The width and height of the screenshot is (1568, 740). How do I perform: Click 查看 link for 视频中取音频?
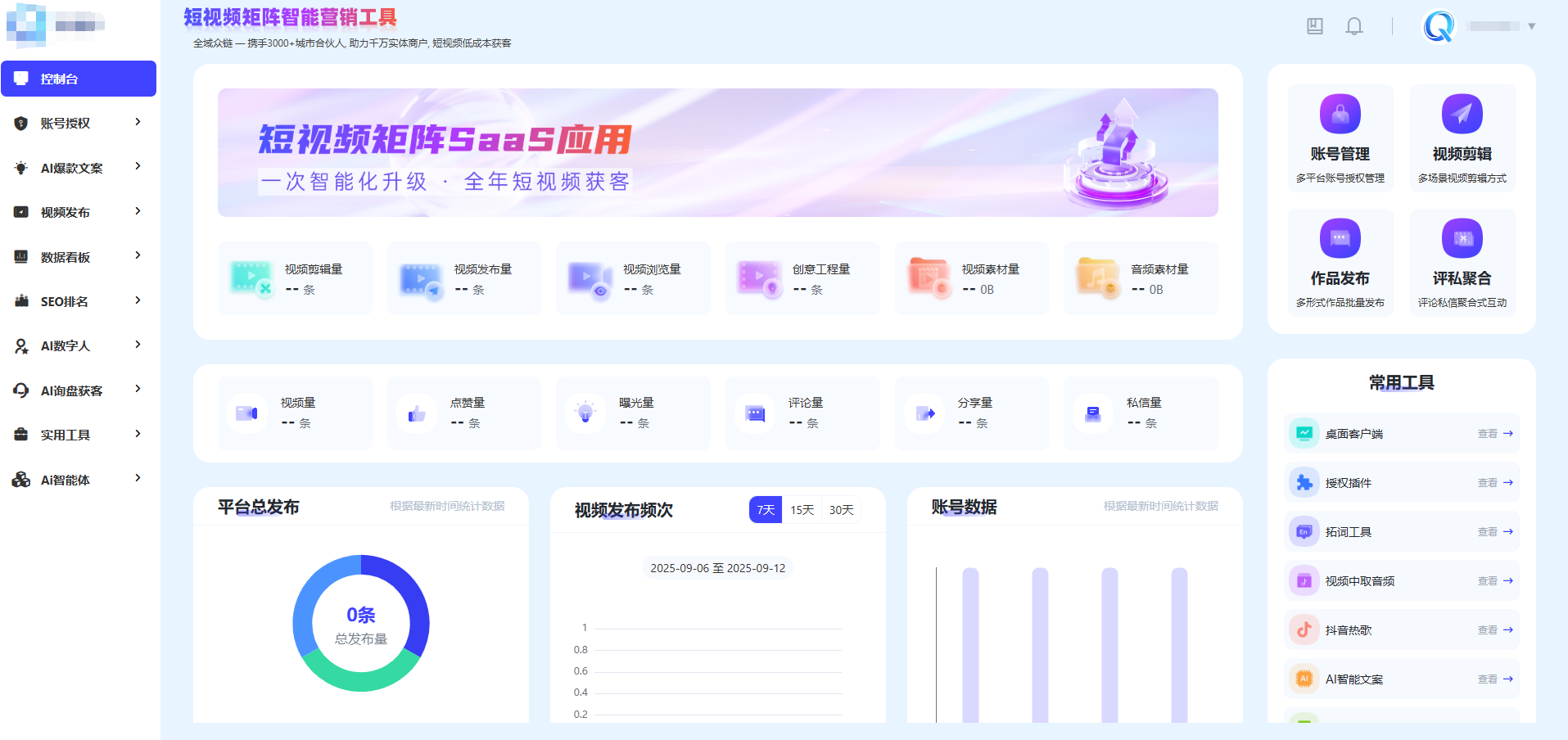[x=1495, y=581]
